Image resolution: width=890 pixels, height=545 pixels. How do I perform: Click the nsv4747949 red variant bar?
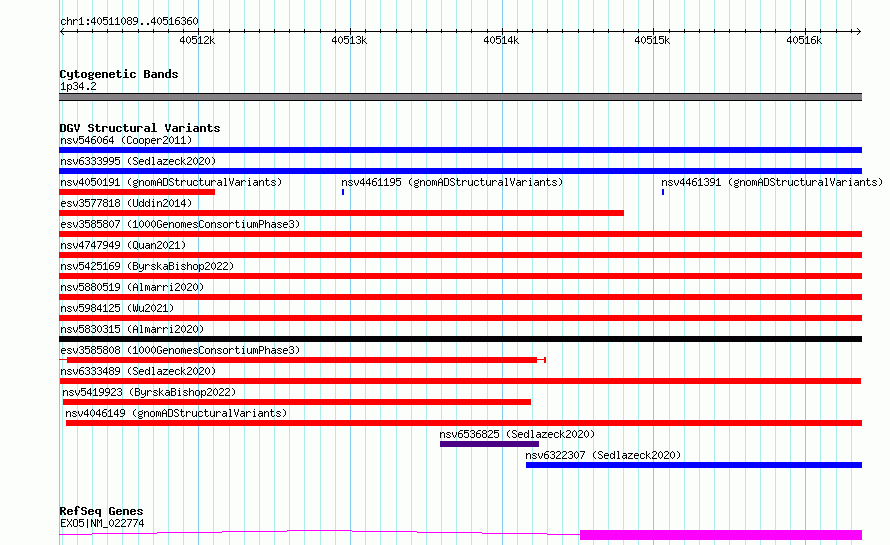pyautogui.click(x=460, y=255)
